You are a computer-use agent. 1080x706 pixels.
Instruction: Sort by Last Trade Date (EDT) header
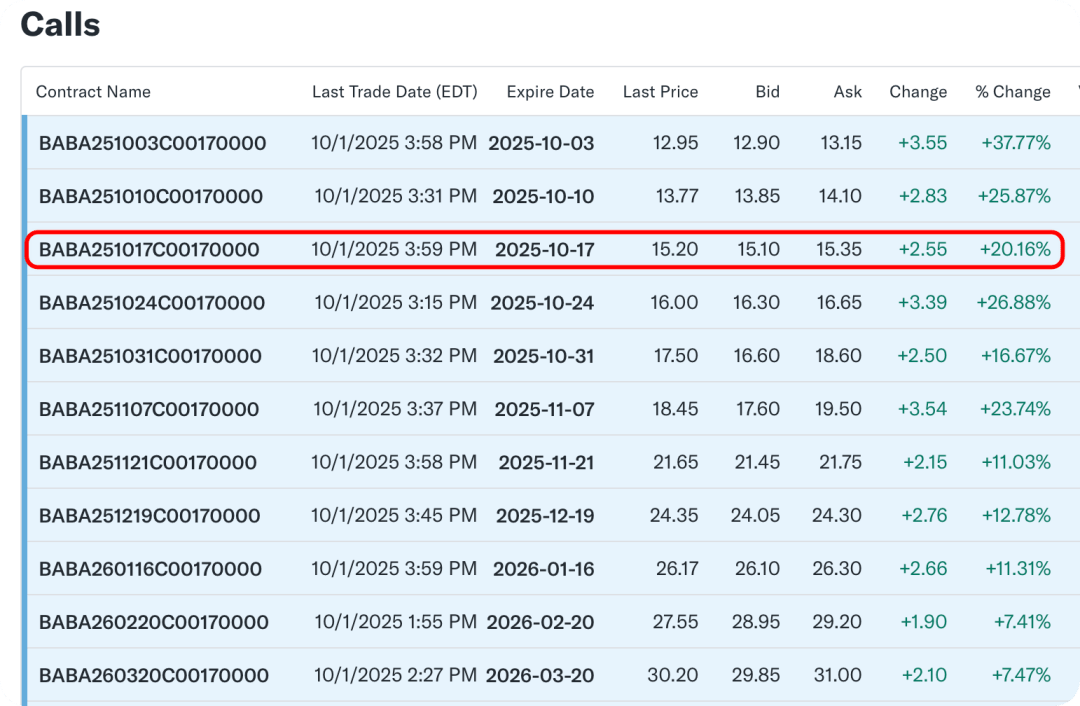click(395, 92)
